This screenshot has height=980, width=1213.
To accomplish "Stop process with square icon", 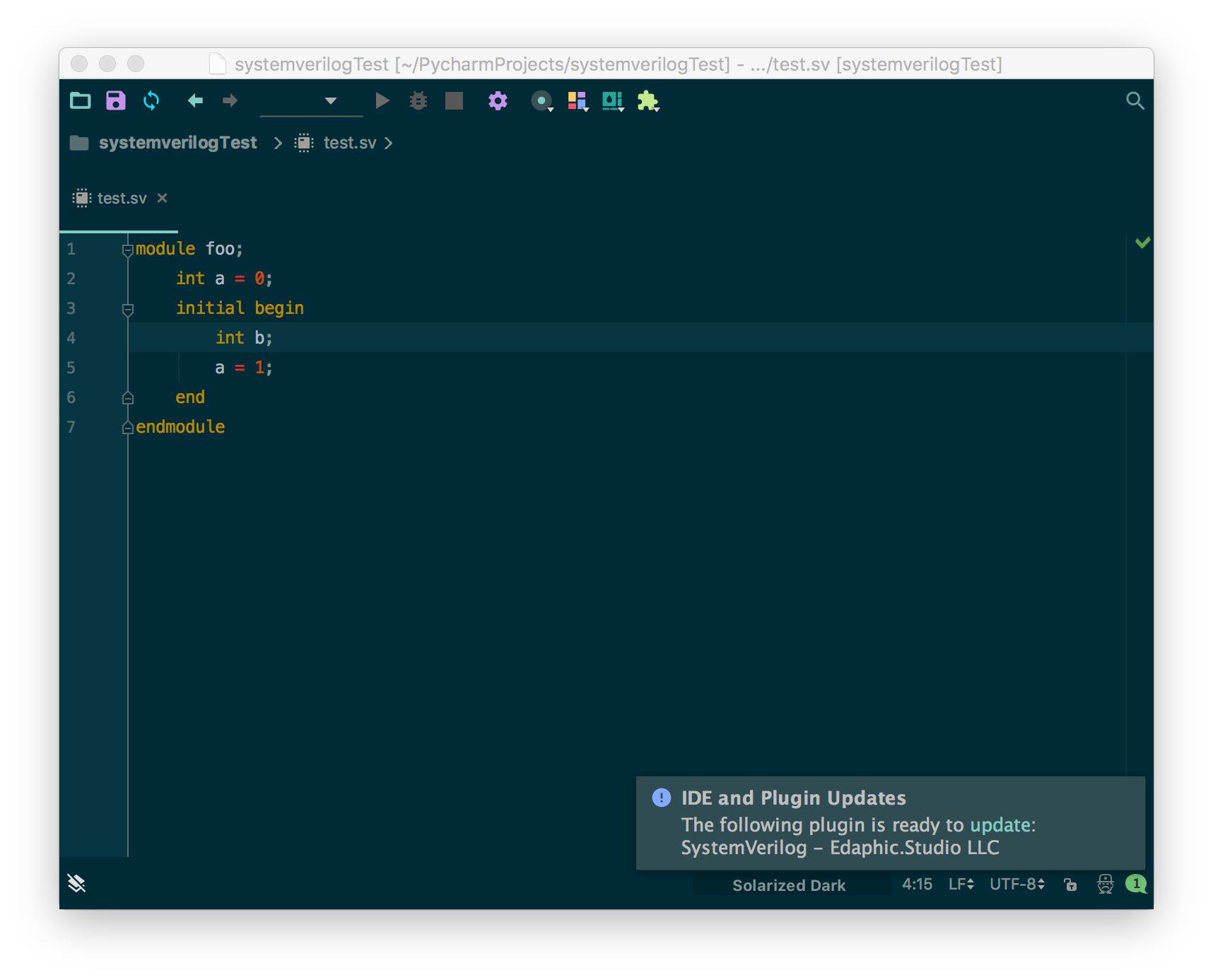I will [x=454, y=101].
